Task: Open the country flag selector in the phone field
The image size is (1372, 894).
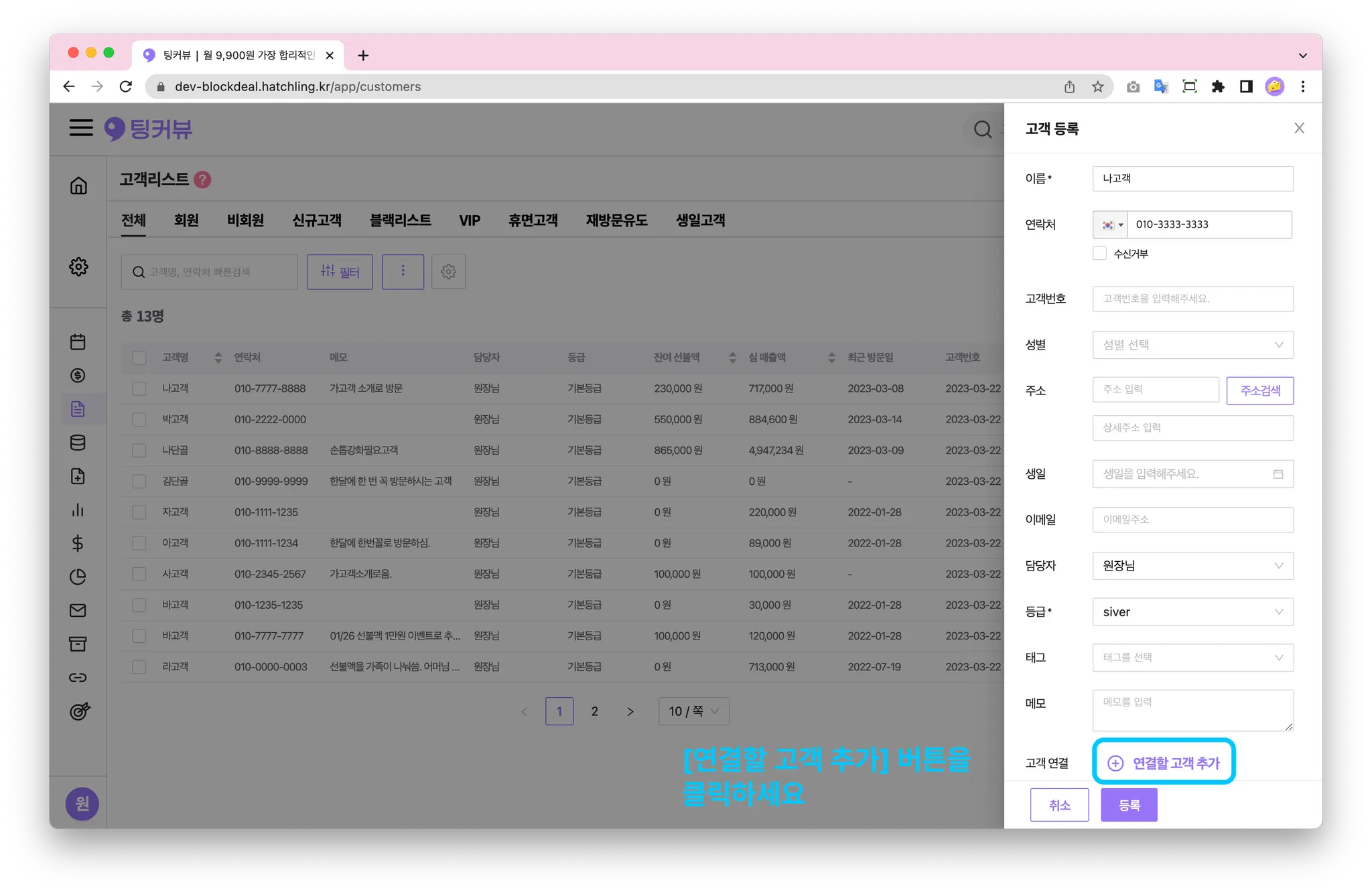Action: coord(1111,225)
